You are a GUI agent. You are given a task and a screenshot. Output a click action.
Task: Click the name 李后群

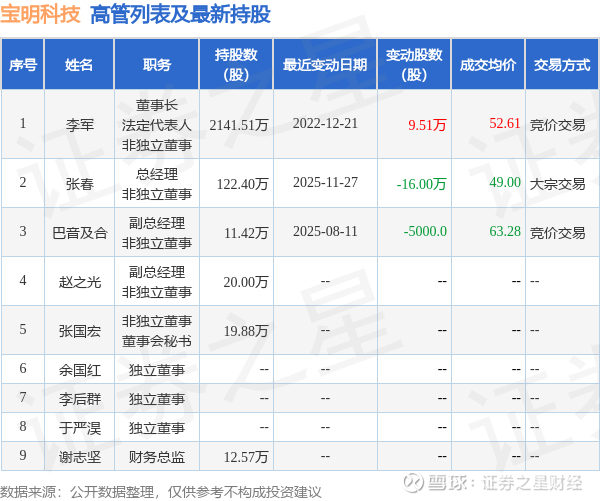tap(80, 399)
